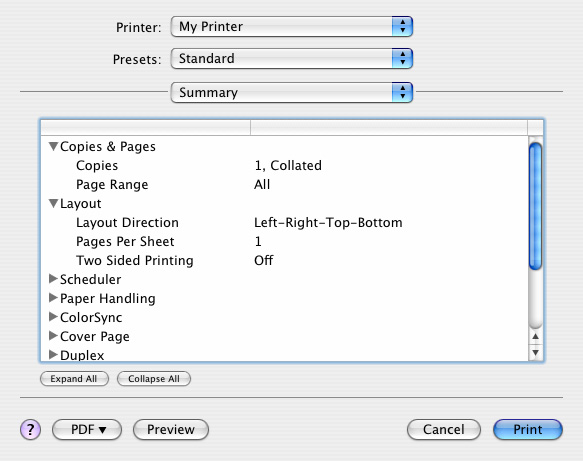The height and width of the screenshot is (461, 583).
Task: Open the Presets dropdown showing Standard
Action: click(x=292, y=58)
